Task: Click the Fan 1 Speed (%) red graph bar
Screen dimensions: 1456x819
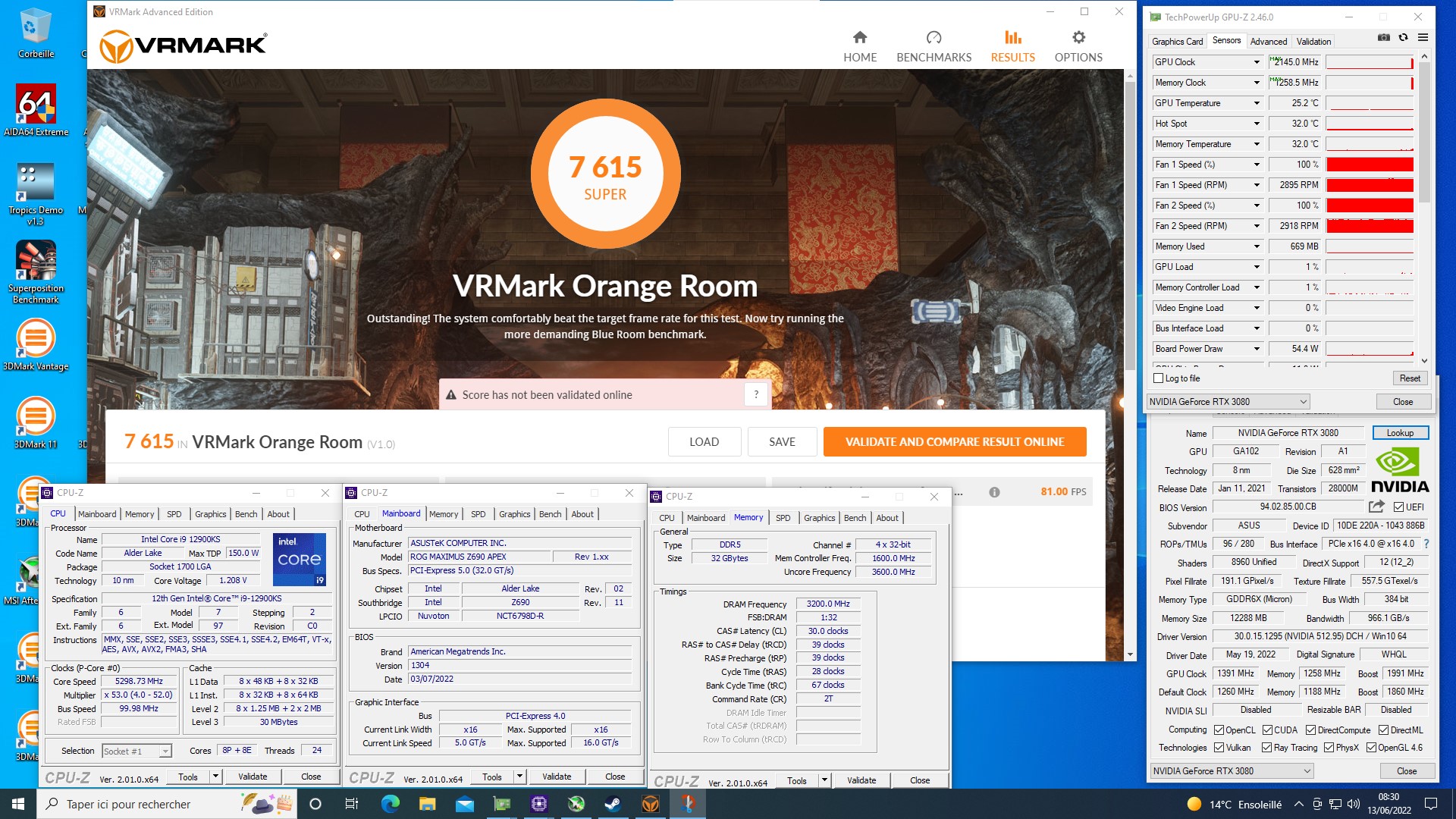Action: [1370, 165]
